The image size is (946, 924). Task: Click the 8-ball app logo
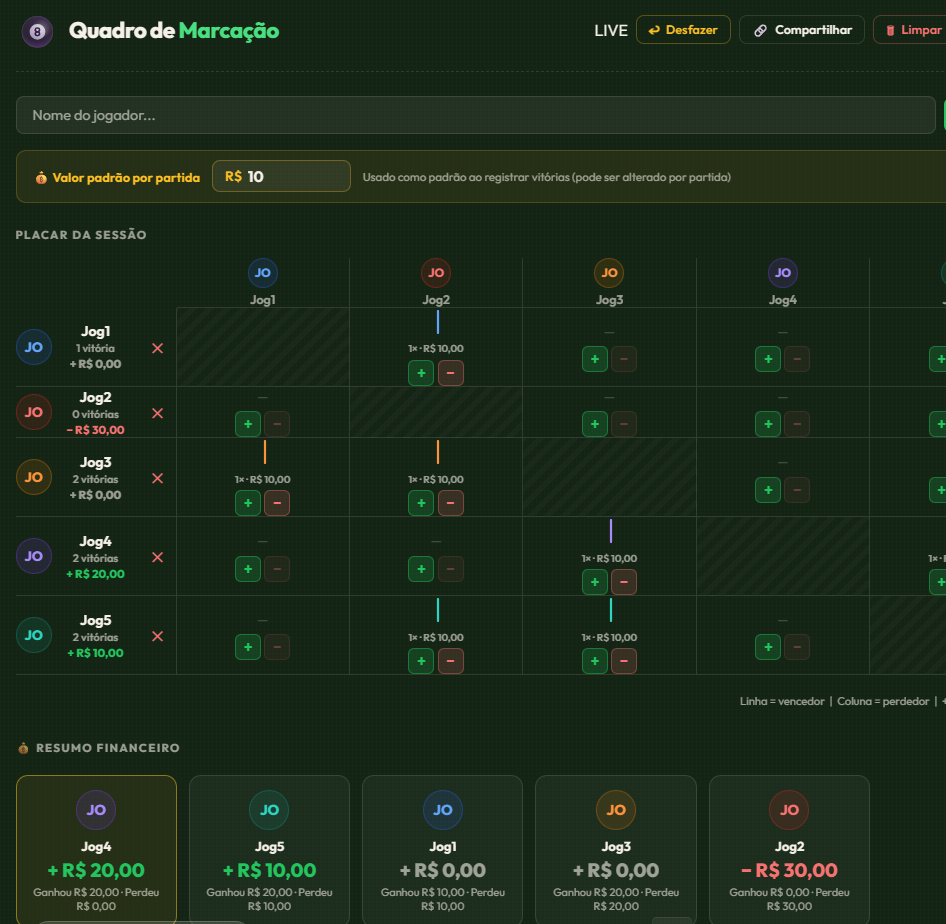[38, 31]
